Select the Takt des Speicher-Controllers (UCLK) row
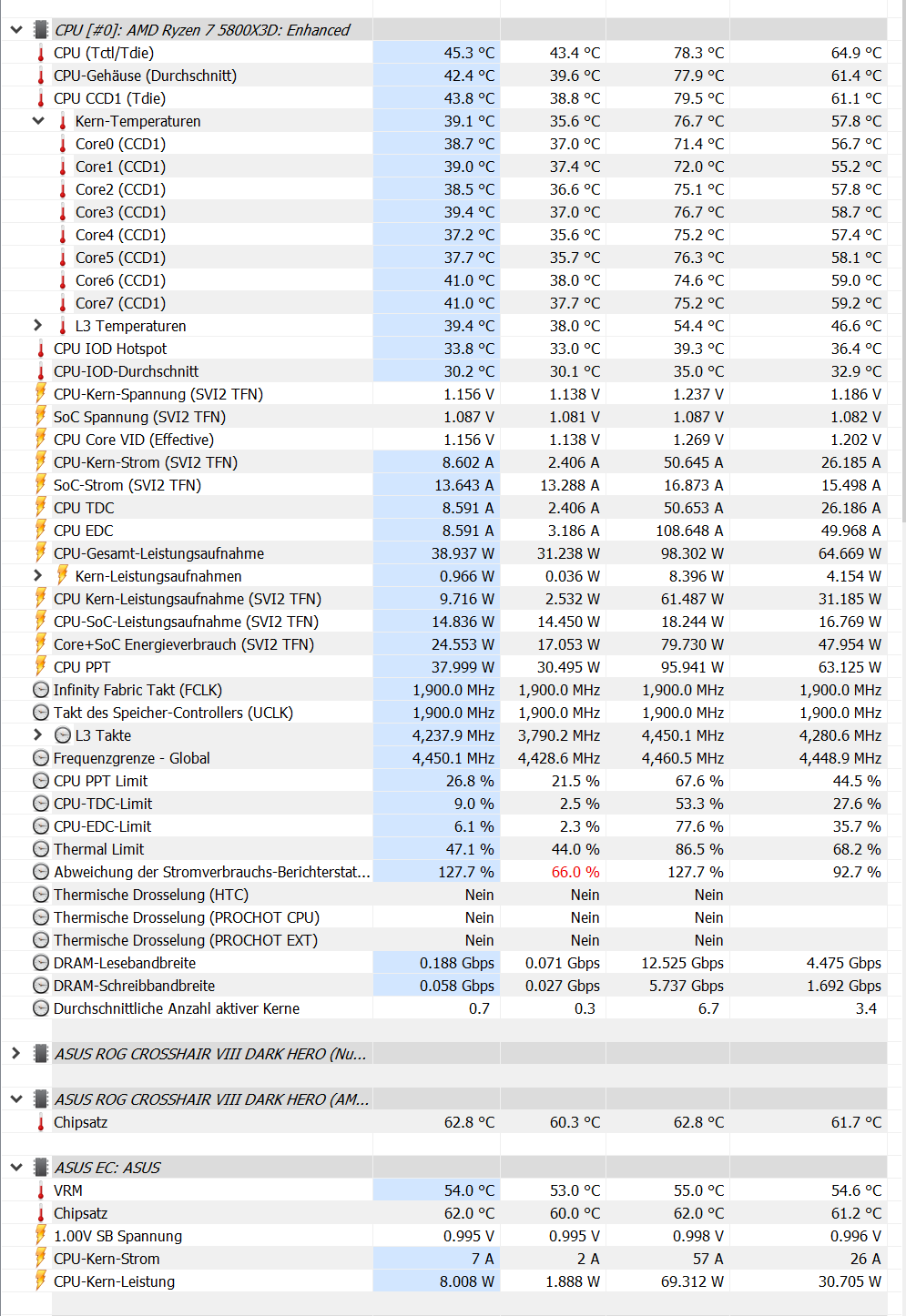The image size is (906, 1316). pos(443,713)
